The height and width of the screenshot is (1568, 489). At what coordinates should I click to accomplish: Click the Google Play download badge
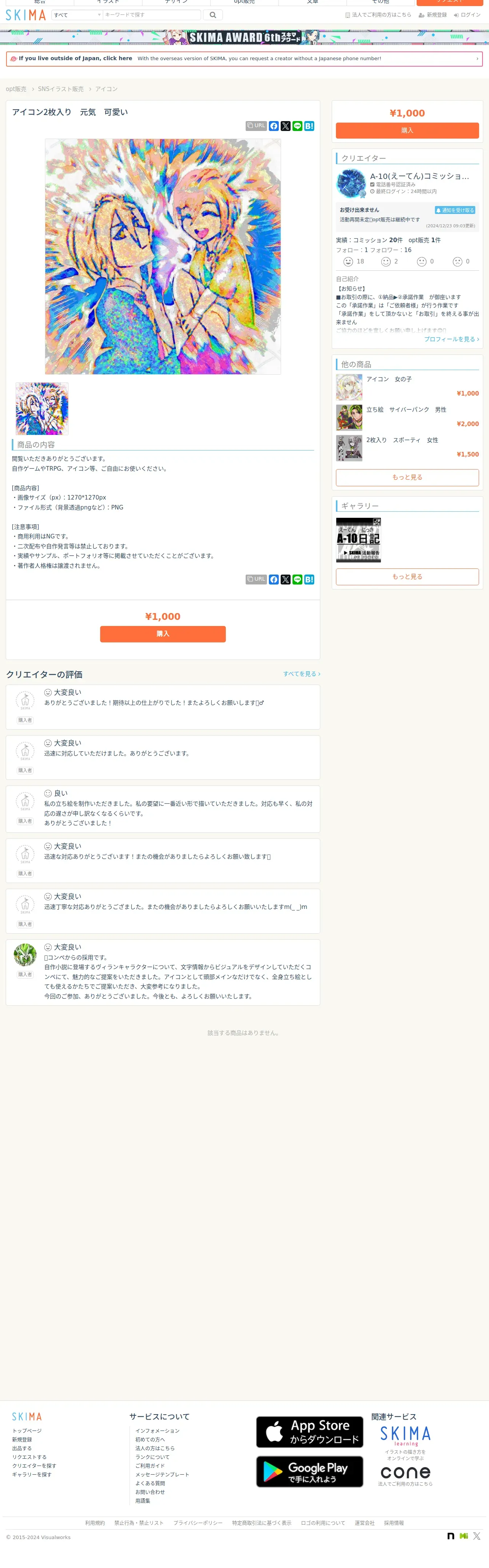tap(309, 1471)
